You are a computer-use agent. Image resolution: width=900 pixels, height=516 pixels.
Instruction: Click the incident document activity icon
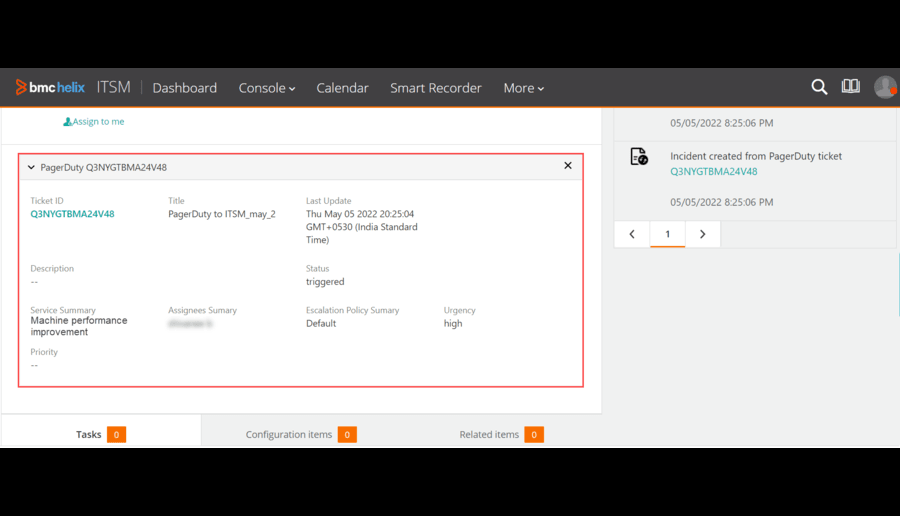[x=639, y=156]
